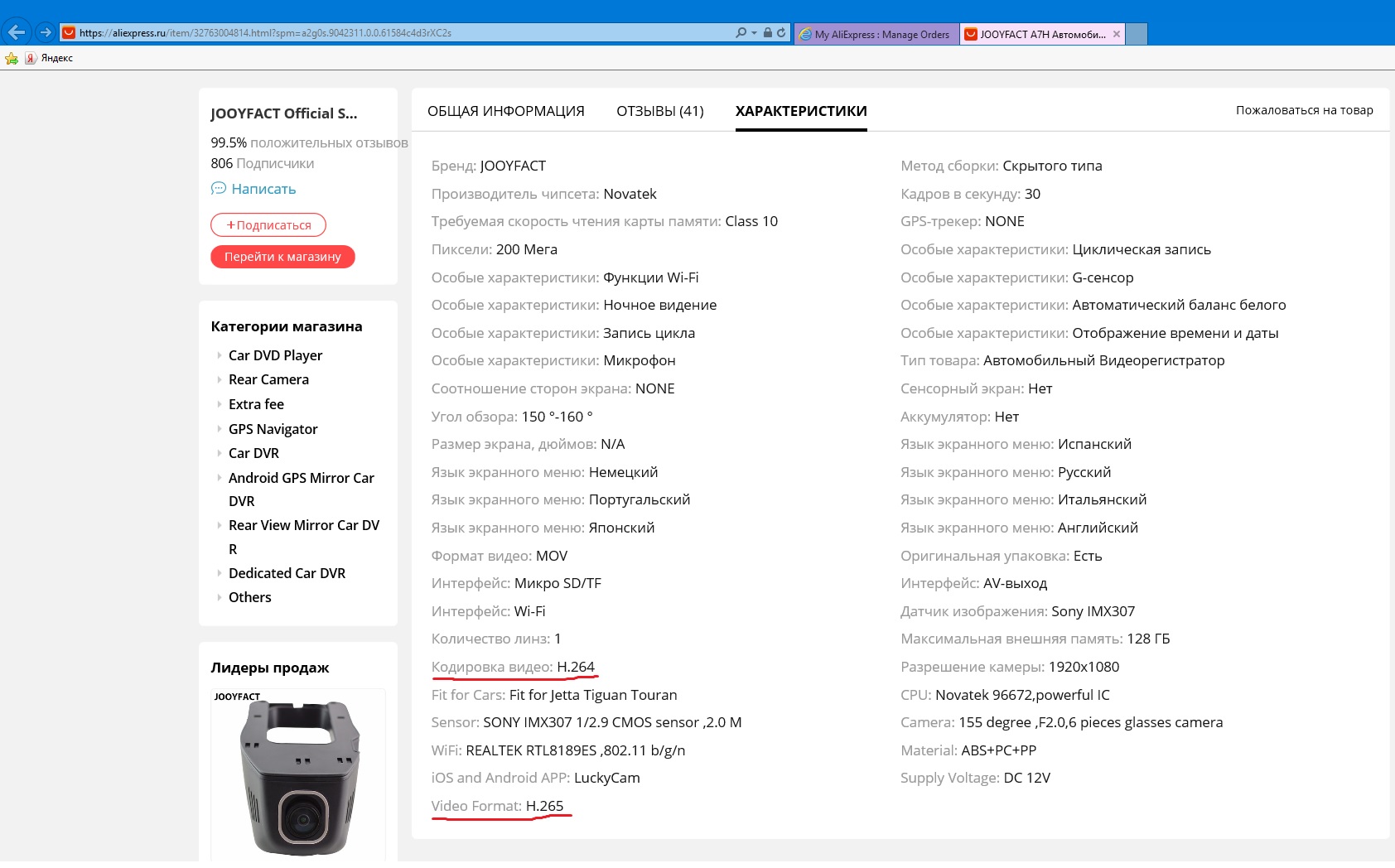Select the ОБЩАЯ ИНФОРМАЦИЯ tab

pos(505,111)
